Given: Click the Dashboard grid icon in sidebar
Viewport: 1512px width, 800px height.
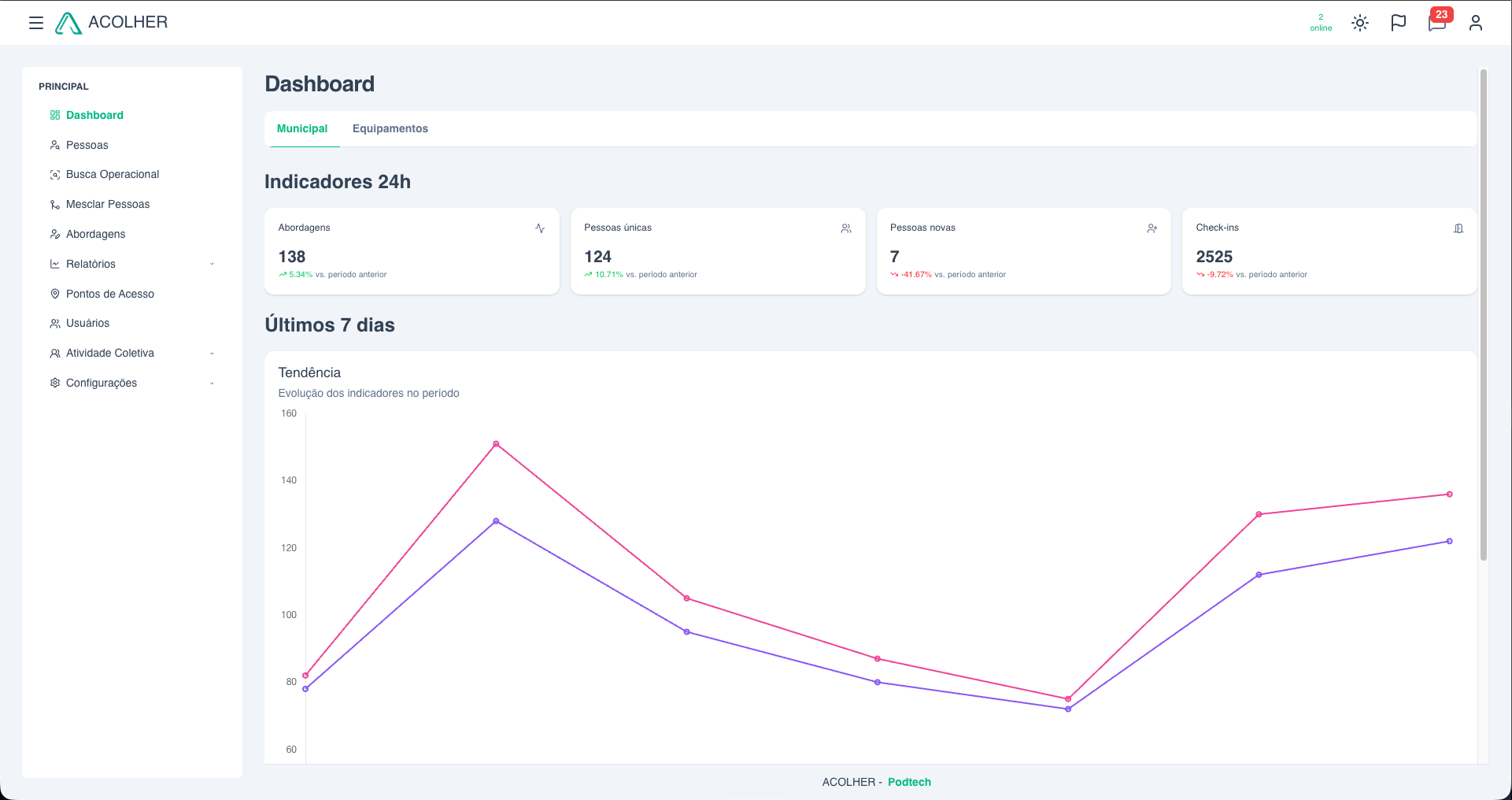Looking at the screenshot, I should pyautogui.click(x=55, y=115).
